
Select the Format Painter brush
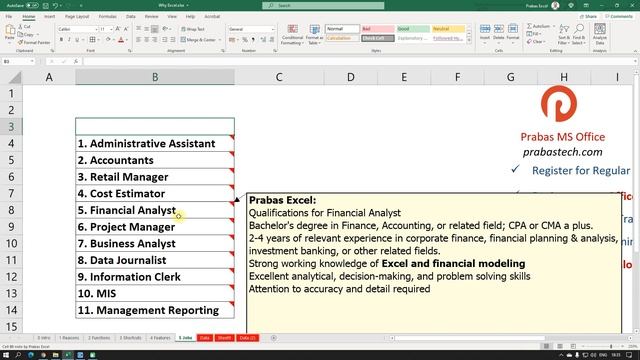click(x=20, y=42)
